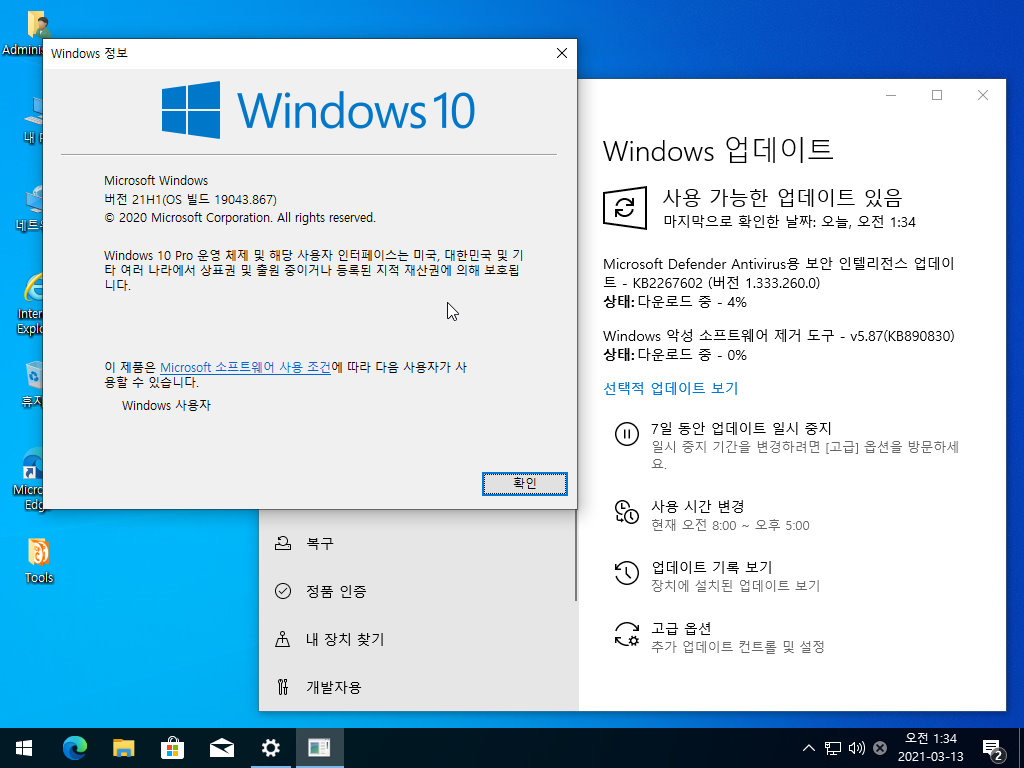
Task: Select 7일 동안 업데이트 일시 중지
Action: pyautogui.click(x=741, y=428)
